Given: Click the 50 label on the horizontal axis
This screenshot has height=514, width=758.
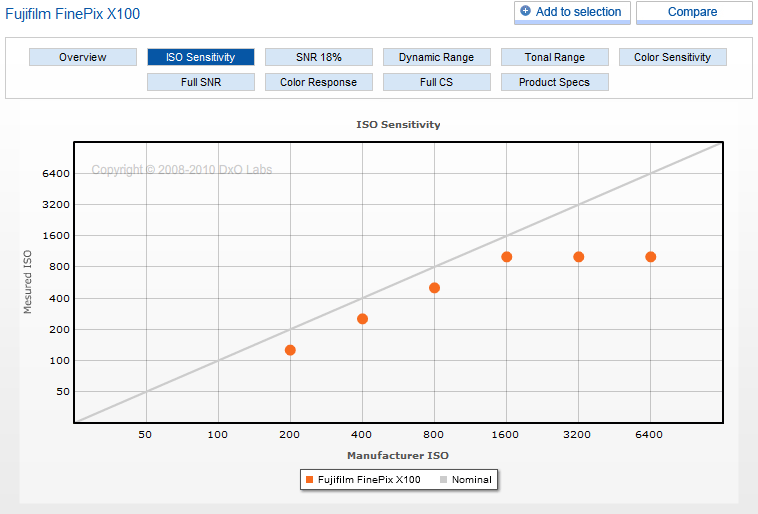Looking at the screenshot, I should coord(145,435).
